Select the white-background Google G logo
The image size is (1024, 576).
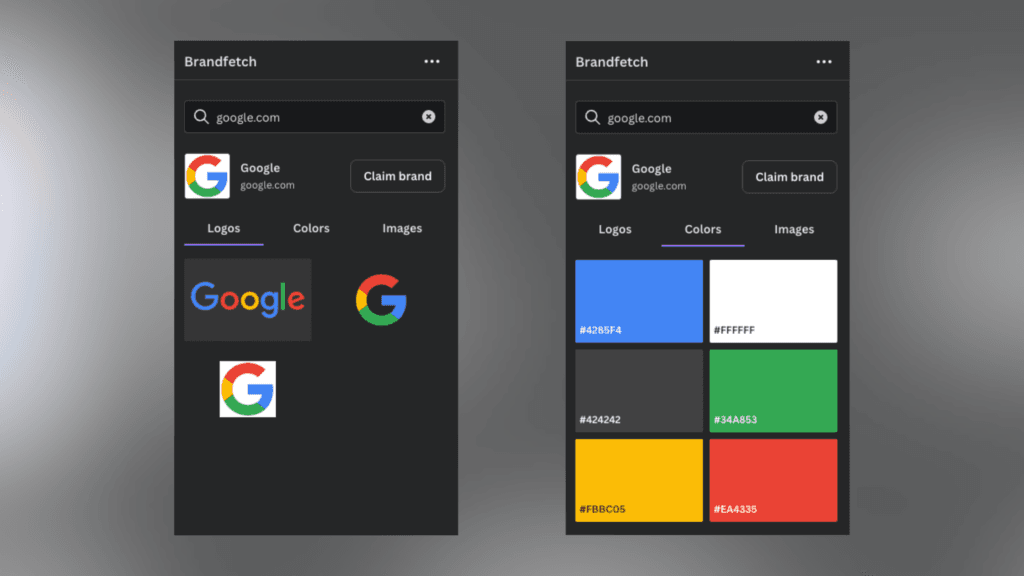coord(248,389)
